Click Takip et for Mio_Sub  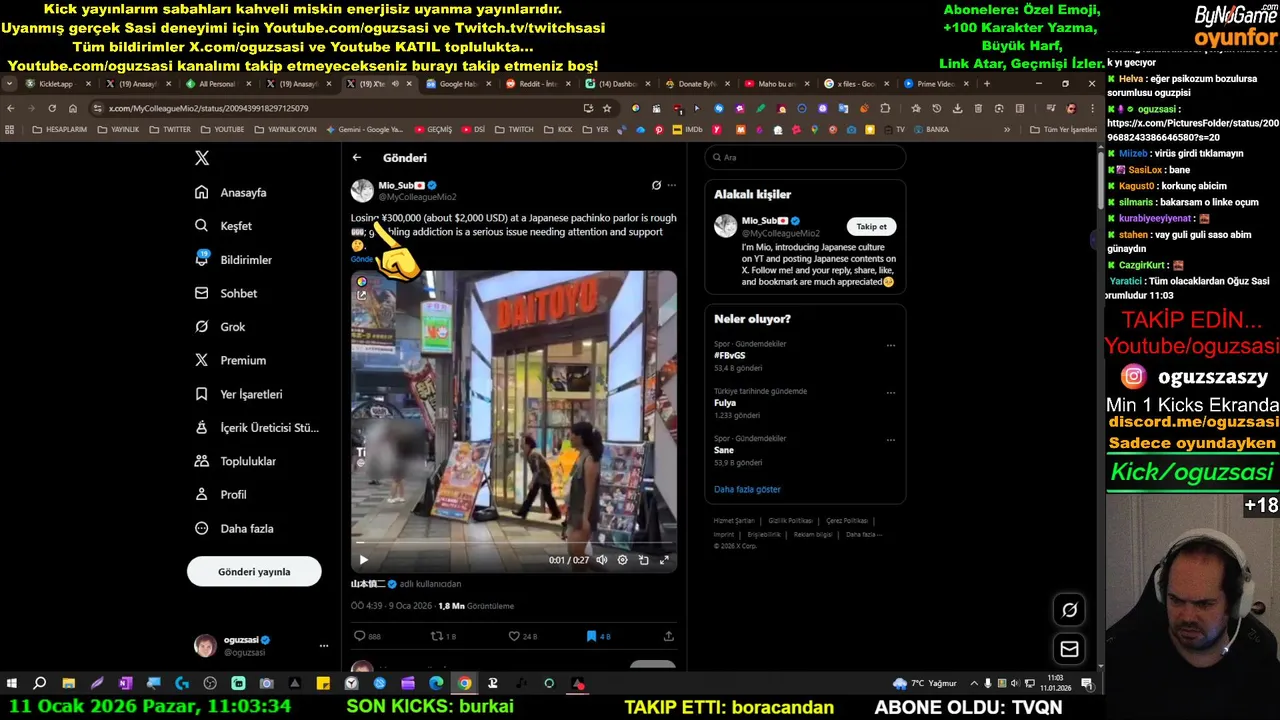(871, 227)
